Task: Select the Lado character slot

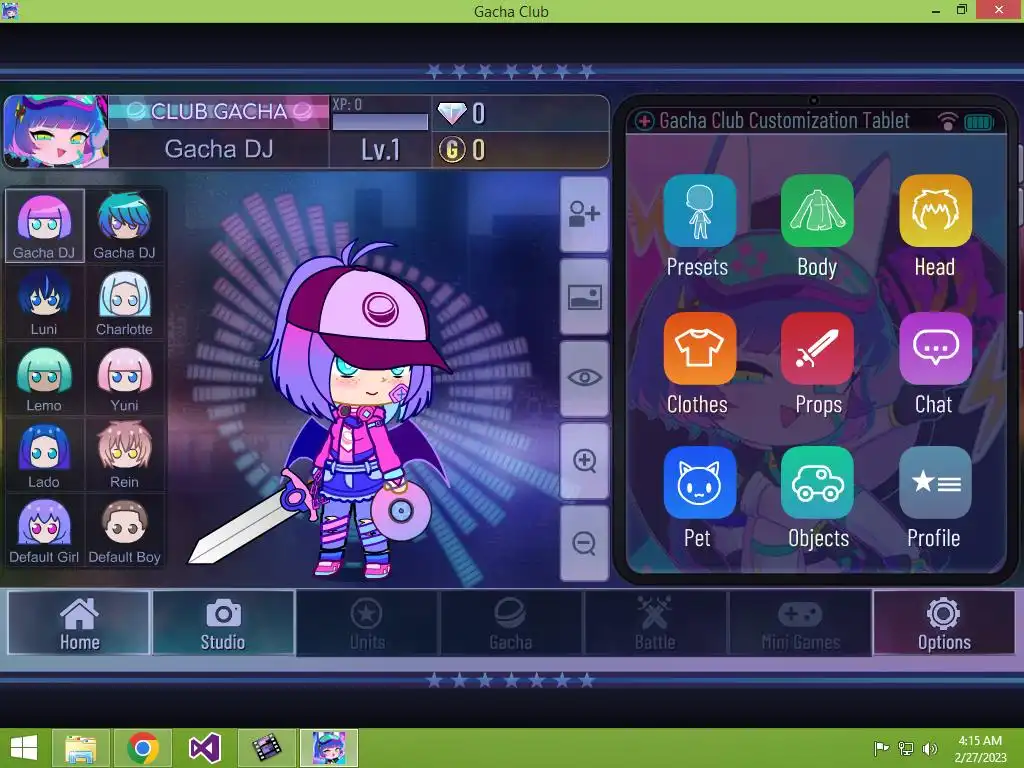Action: [x=44, y=455]
